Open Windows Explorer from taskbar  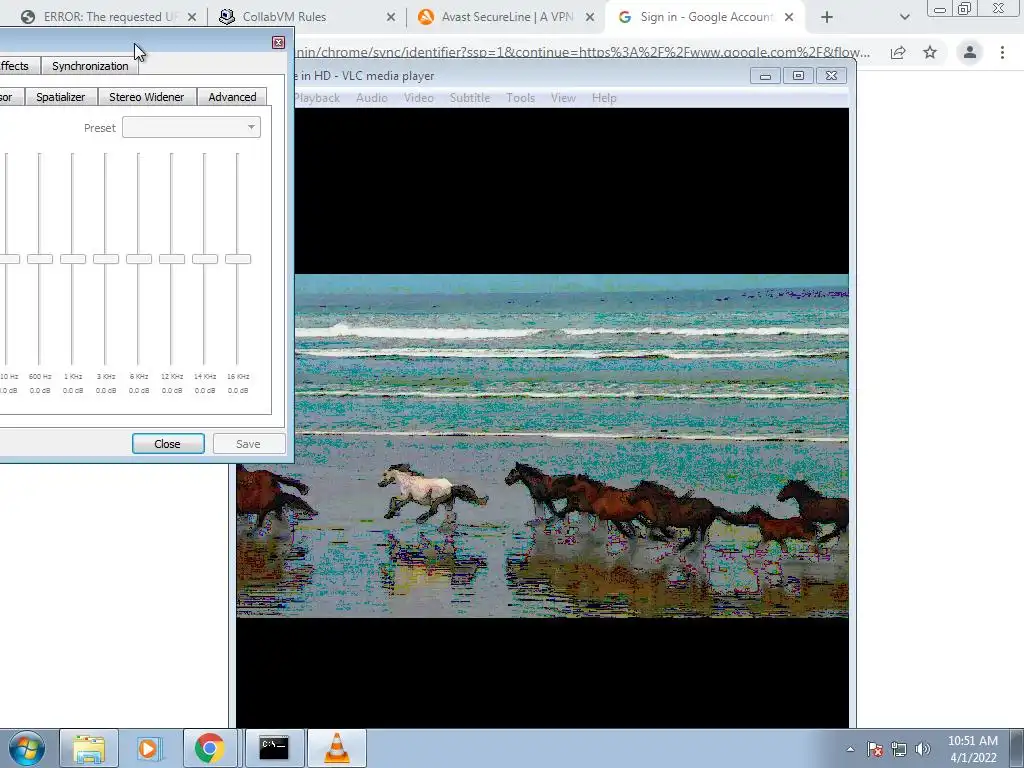[89, 748]
